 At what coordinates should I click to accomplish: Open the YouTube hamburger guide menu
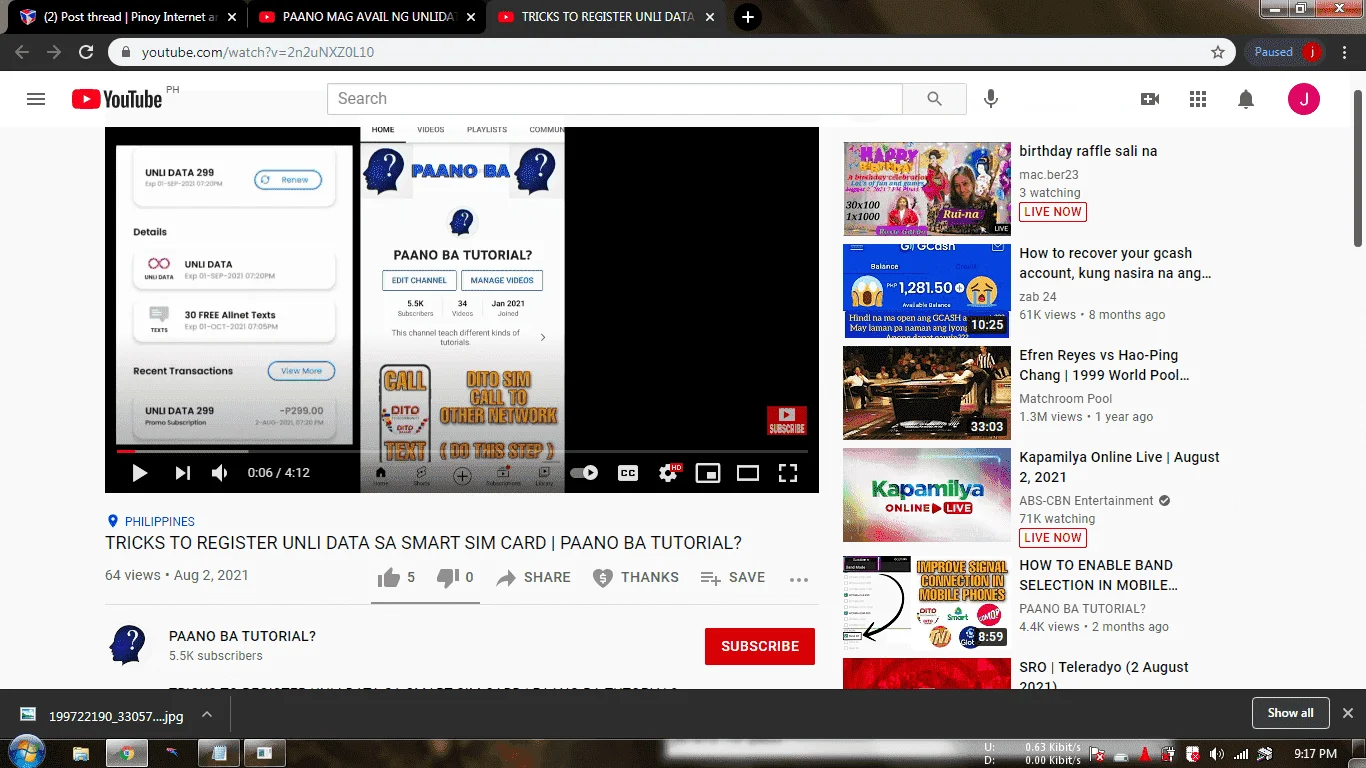[x=36, y=99]
